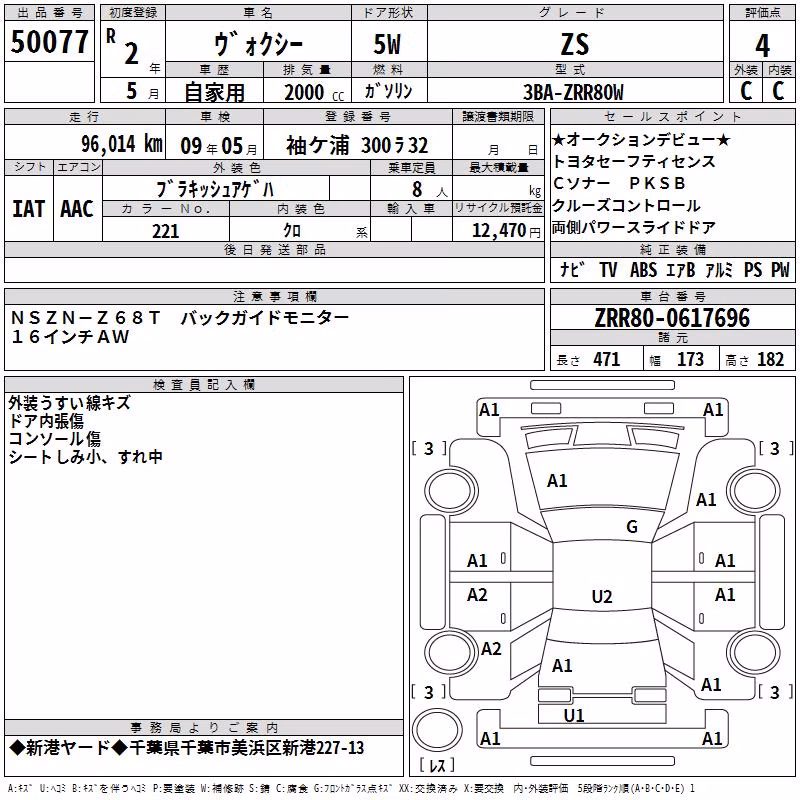Click the note 16インチAW
The image size is (800, 800).
point(70,337)
